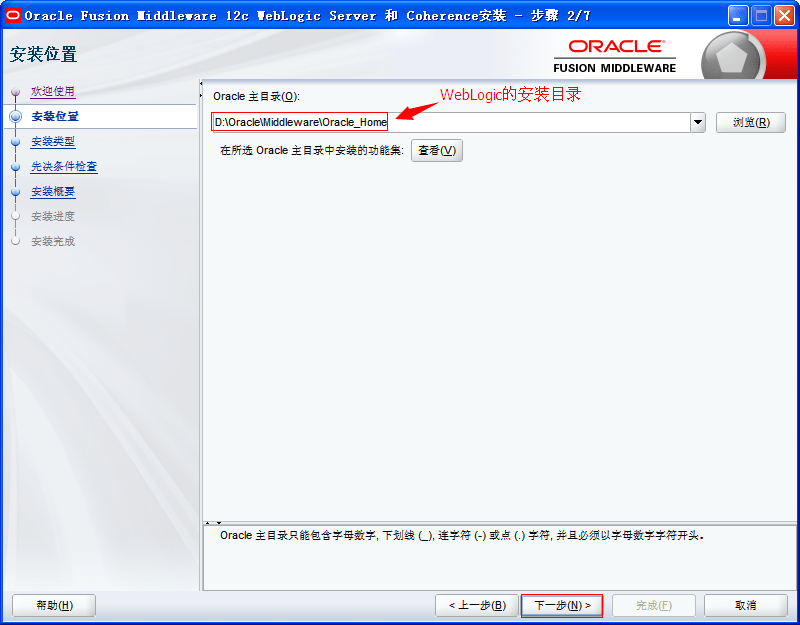Click the 查看(V) feature sets button

pos(437,151)
